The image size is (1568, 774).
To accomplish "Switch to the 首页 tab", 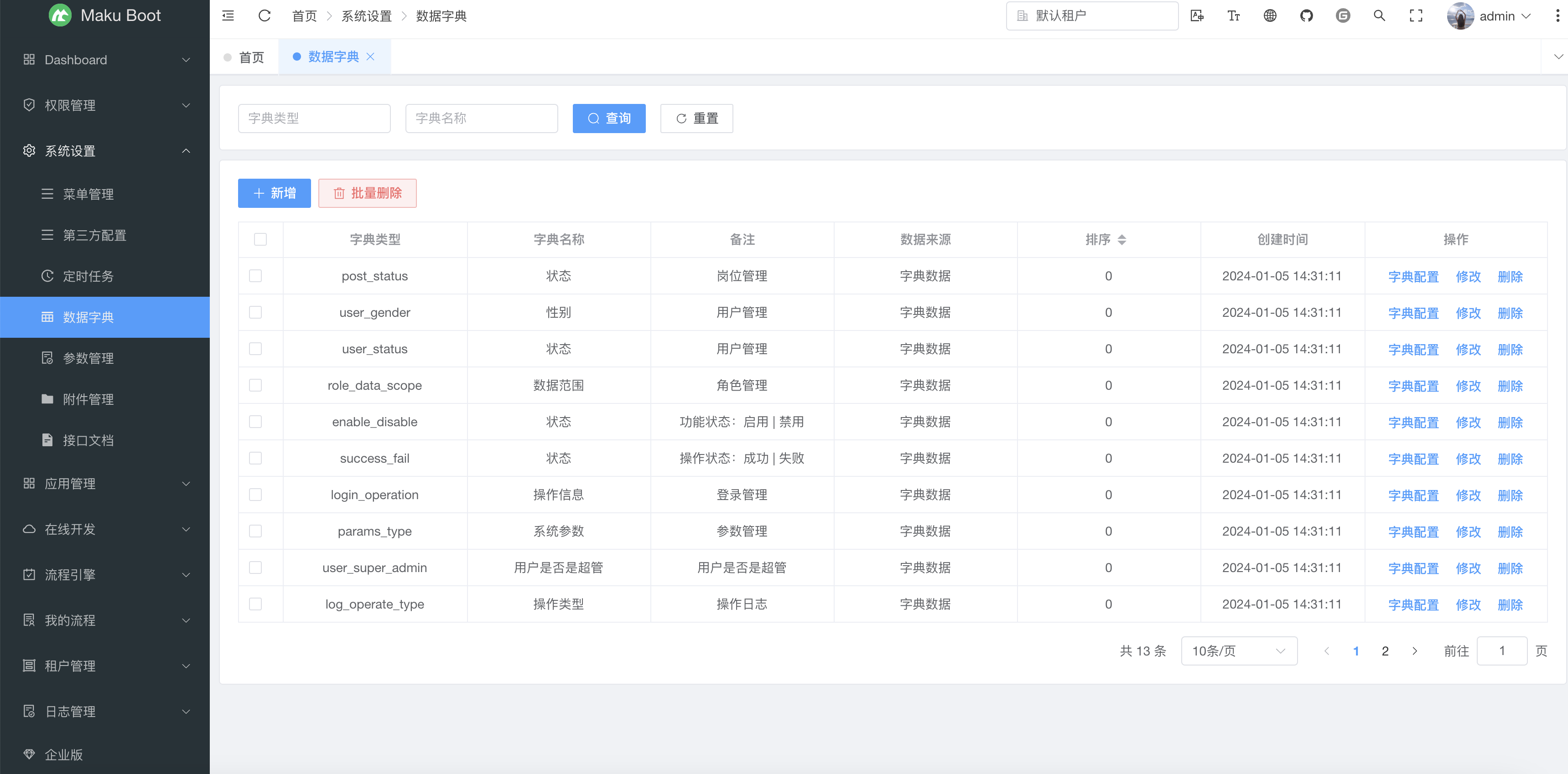I will 251,57.
